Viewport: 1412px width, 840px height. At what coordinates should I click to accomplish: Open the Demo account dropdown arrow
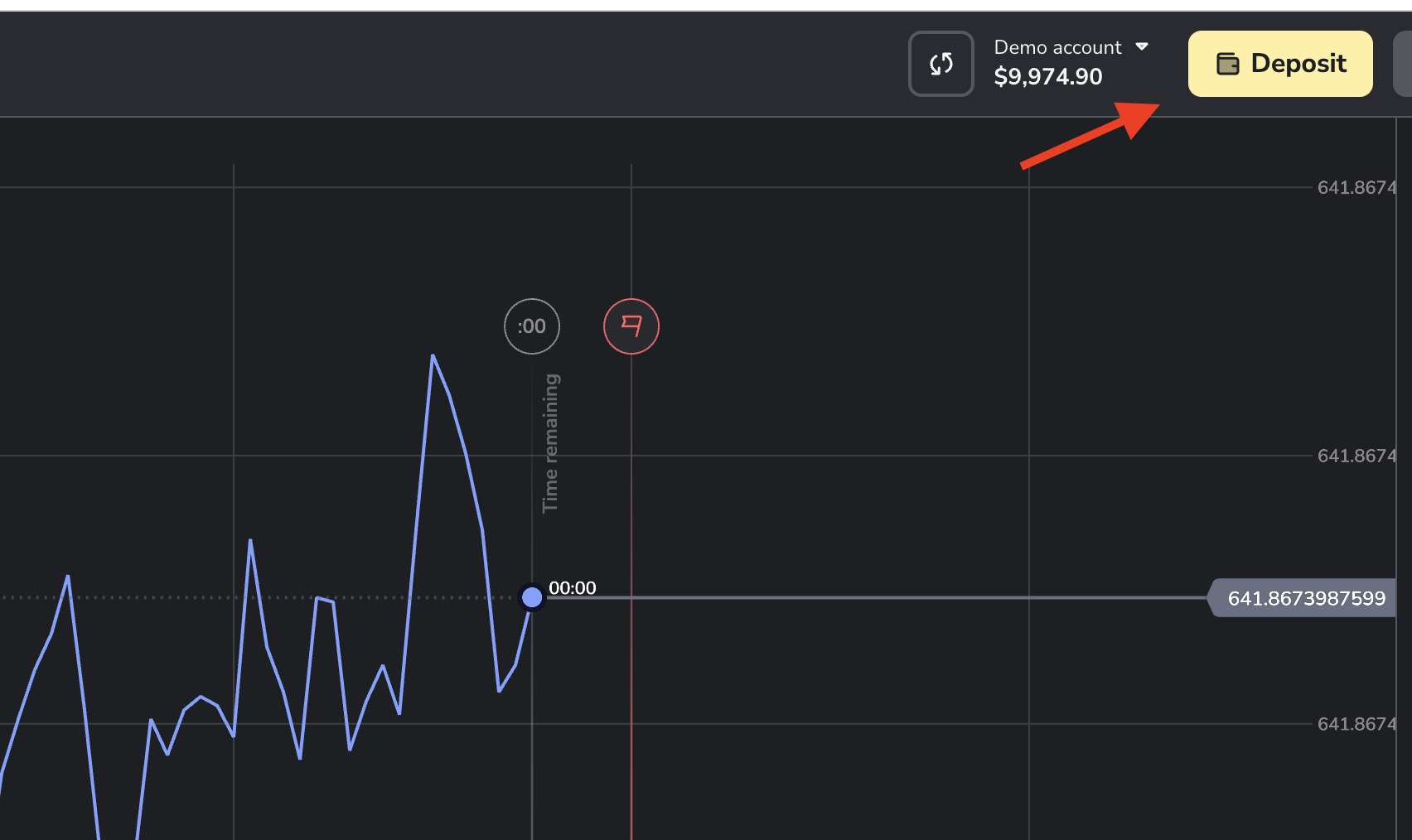coord(1142,46)
